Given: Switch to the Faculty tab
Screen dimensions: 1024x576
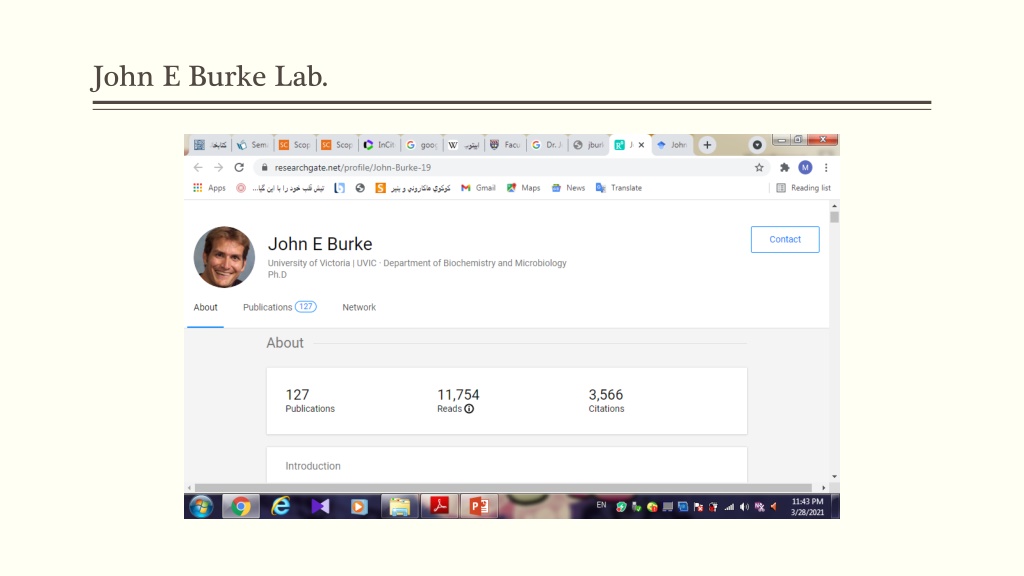Looking at the screenshot, I should click(505, 145).
